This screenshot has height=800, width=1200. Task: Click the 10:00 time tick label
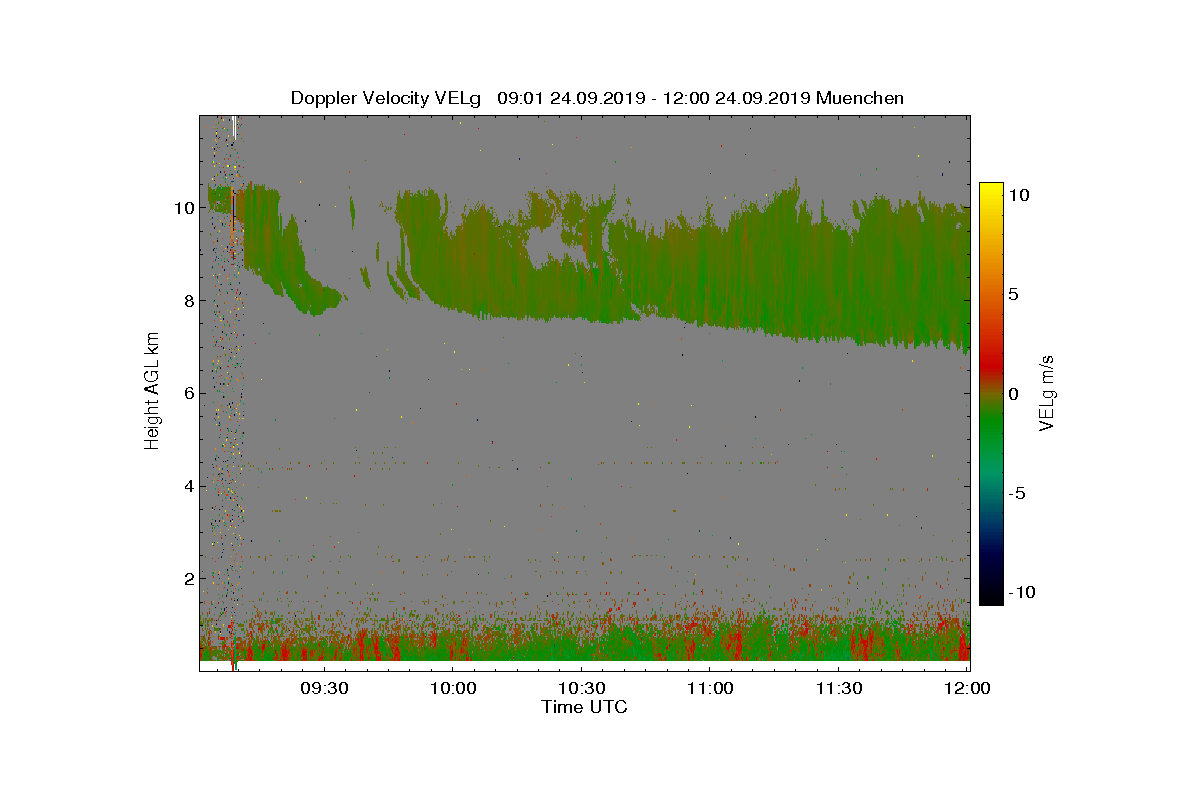click(452, 688)
